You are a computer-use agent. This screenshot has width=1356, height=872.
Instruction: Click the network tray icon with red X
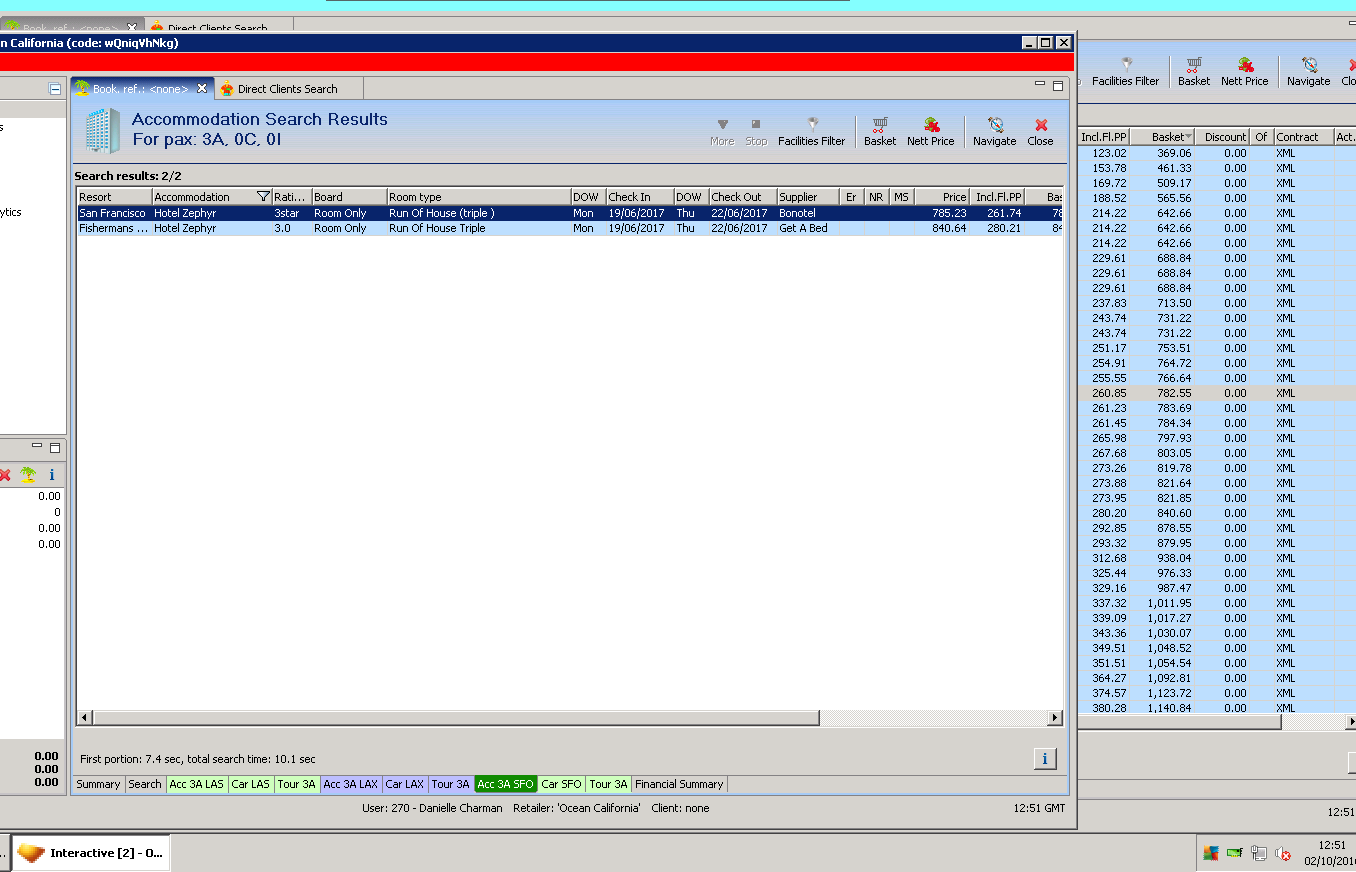pos(1285,853)
